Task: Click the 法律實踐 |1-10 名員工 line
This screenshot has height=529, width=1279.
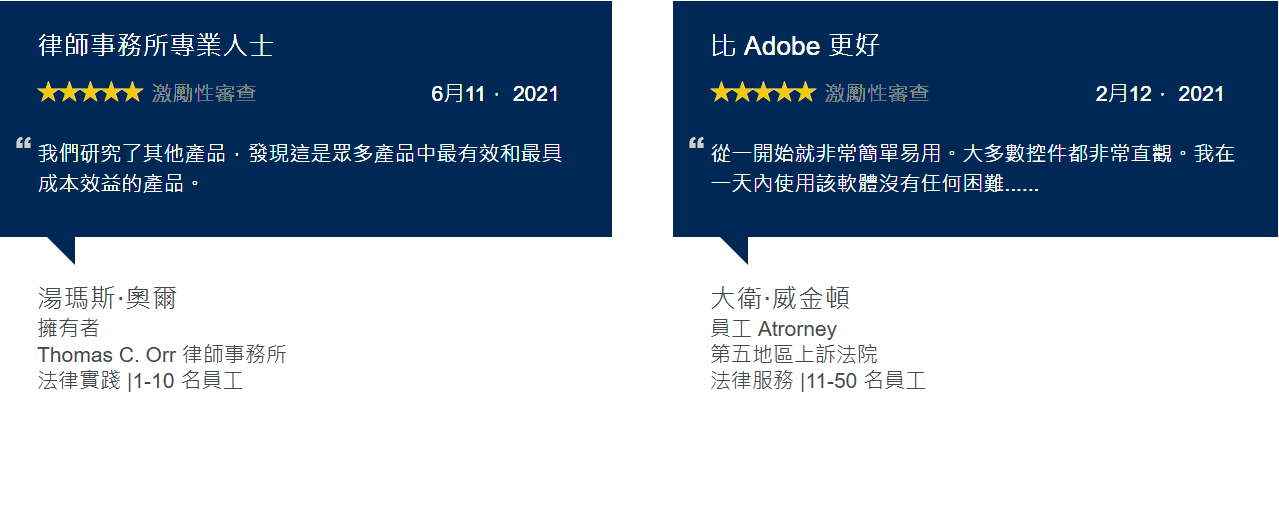Action: click(140, 381)
